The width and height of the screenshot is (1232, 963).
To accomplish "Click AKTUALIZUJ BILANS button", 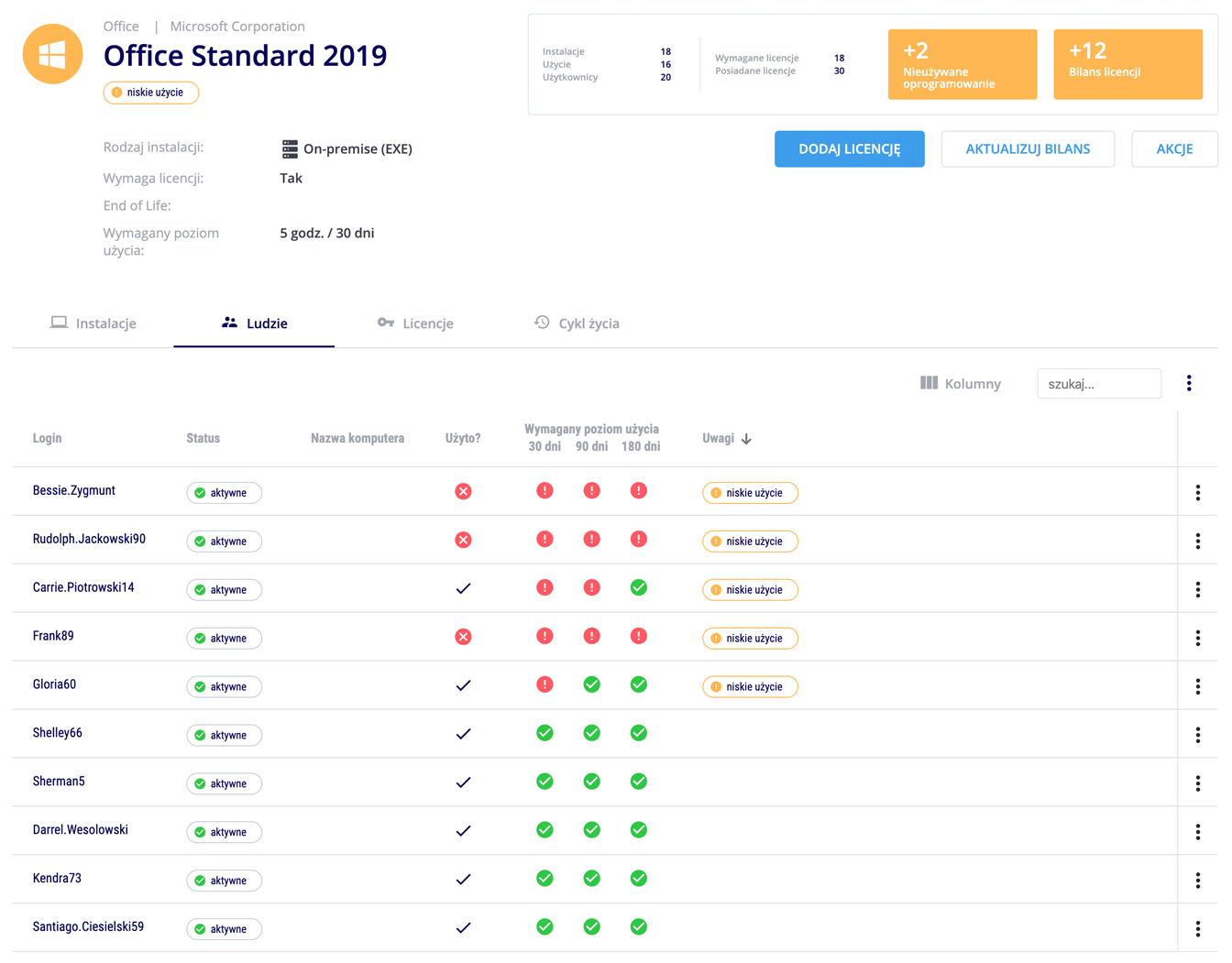I will pyautogui.click(x=1028, y=148).
